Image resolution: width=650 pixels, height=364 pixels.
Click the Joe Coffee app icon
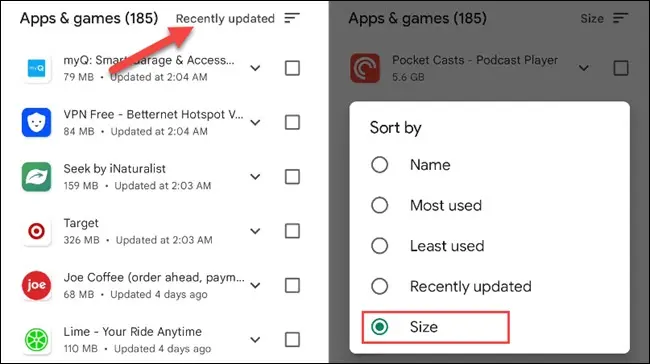pyautogui.click(x=36, y=285)
